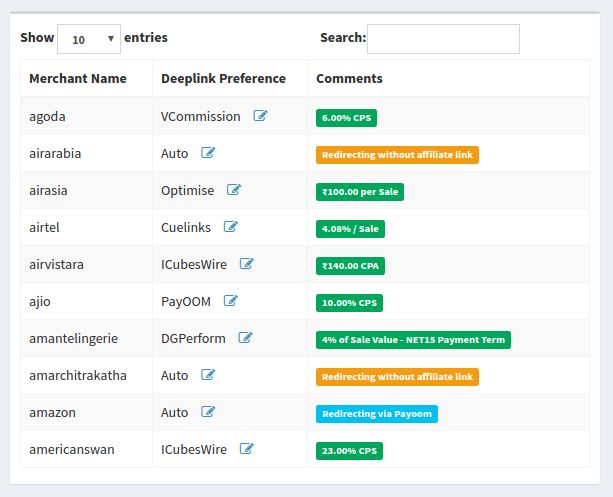Edit deeplink preference for amazon
This screenshot has width=613, height=497.
click(x=208, y=412)
